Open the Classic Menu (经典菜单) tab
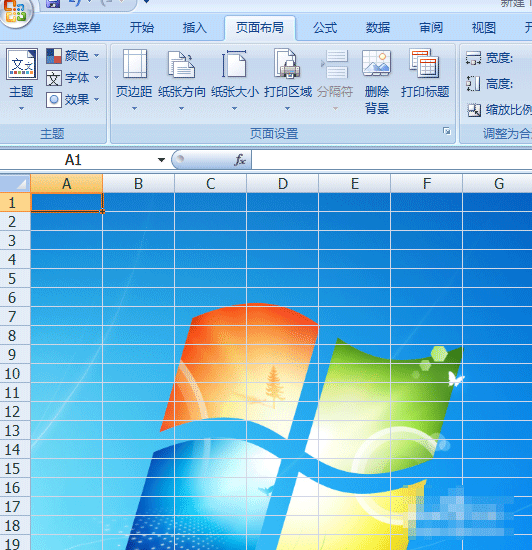 [x=77, y=28]
